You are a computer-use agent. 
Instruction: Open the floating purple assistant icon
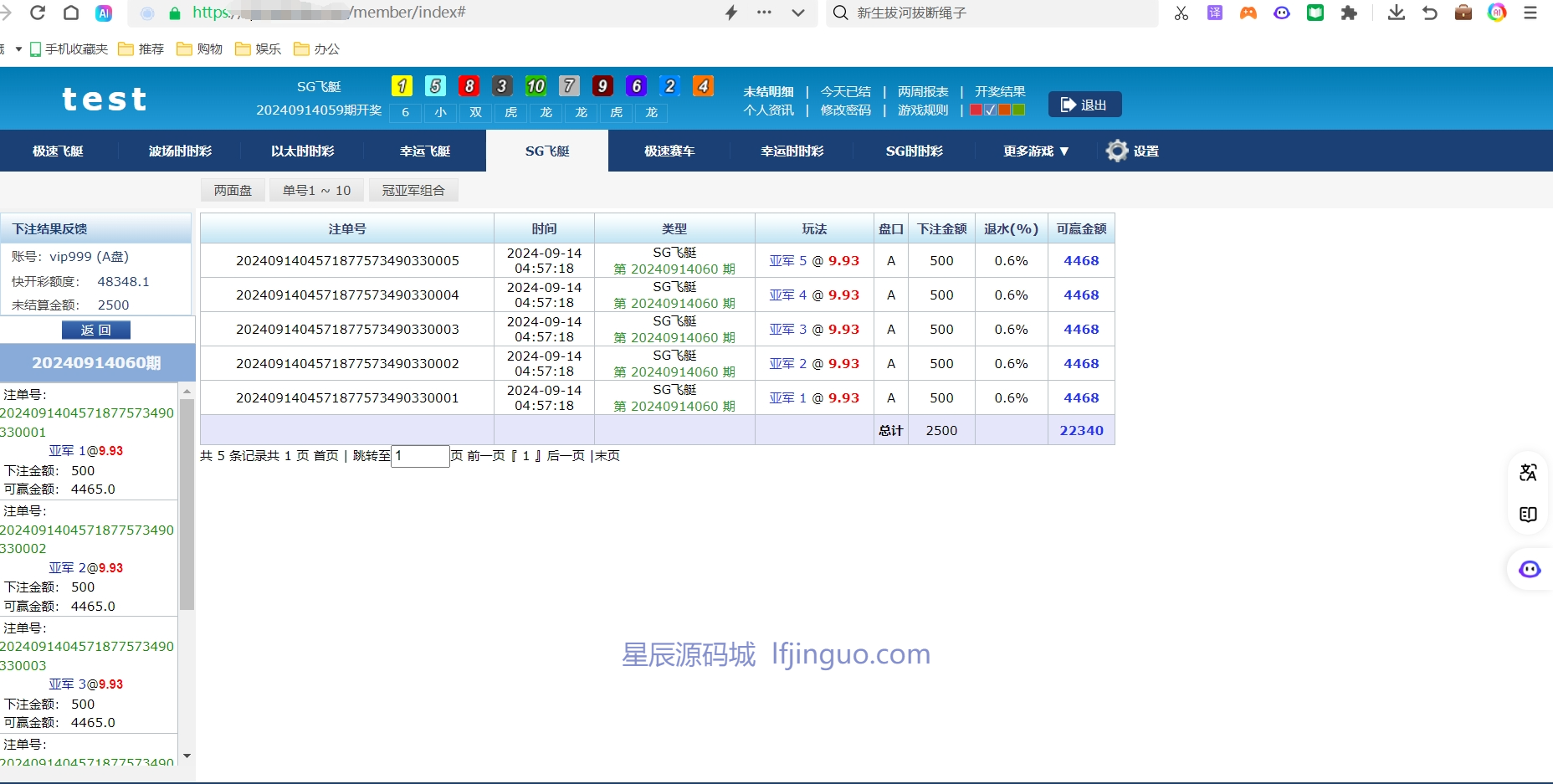(x=1530, y=570)
